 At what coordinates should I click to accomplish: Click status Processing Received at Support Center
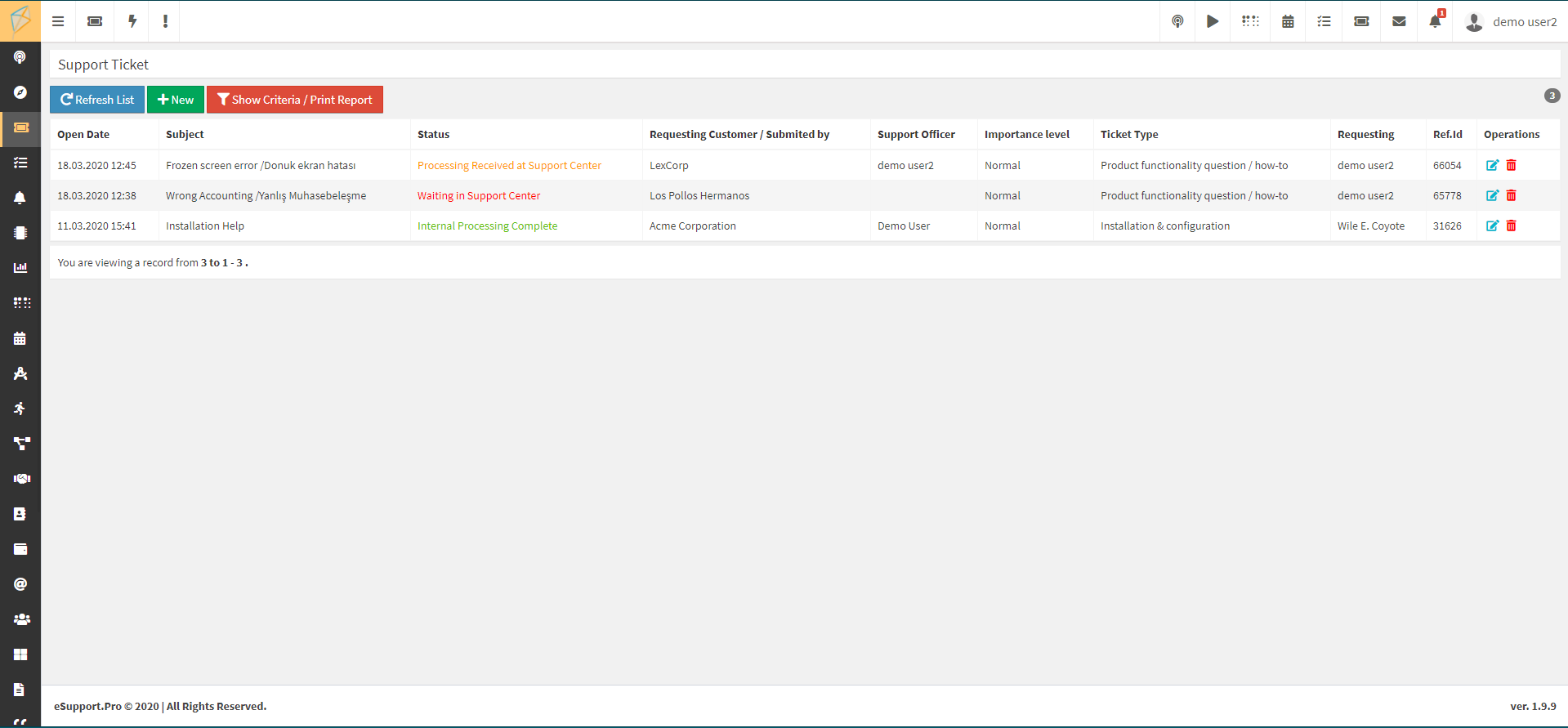[x=509, y=165]
